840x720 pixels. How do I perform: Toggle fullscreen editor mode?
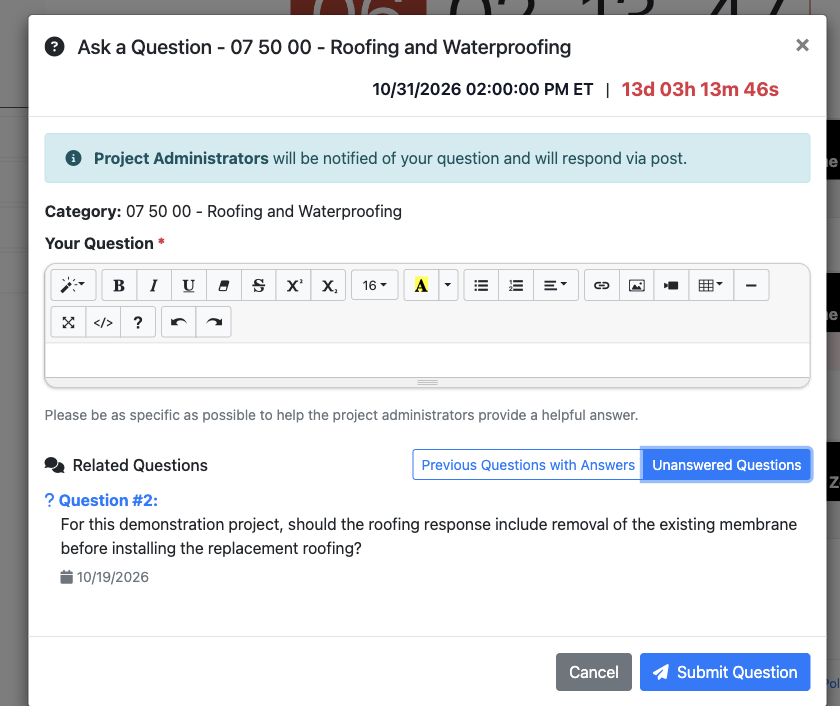click(x=68, y=322)
